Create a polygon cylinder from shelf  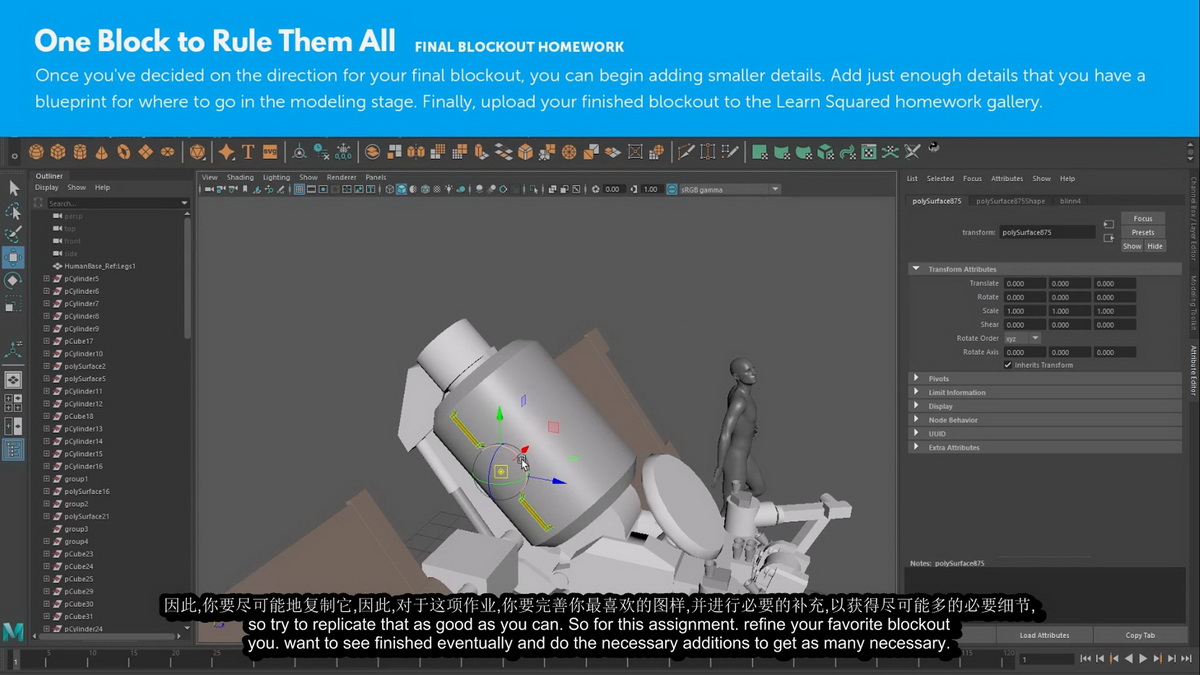tap(80, 152)
